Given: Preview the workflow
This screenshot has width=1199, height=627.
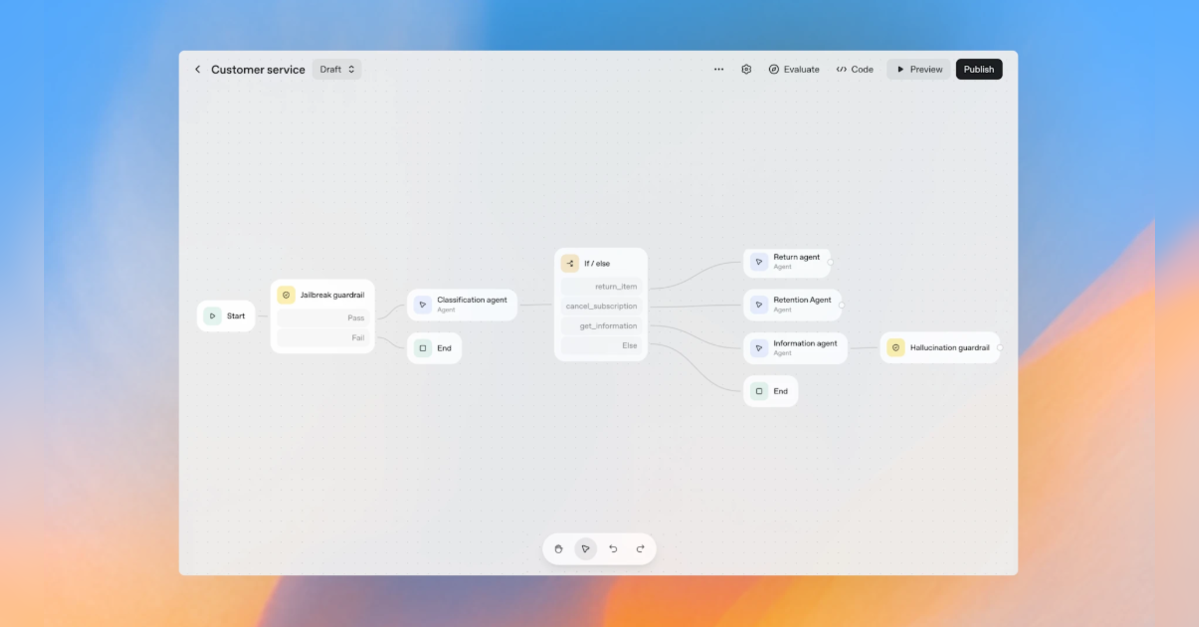Looking at the screenshot, I should pos(917,69).
